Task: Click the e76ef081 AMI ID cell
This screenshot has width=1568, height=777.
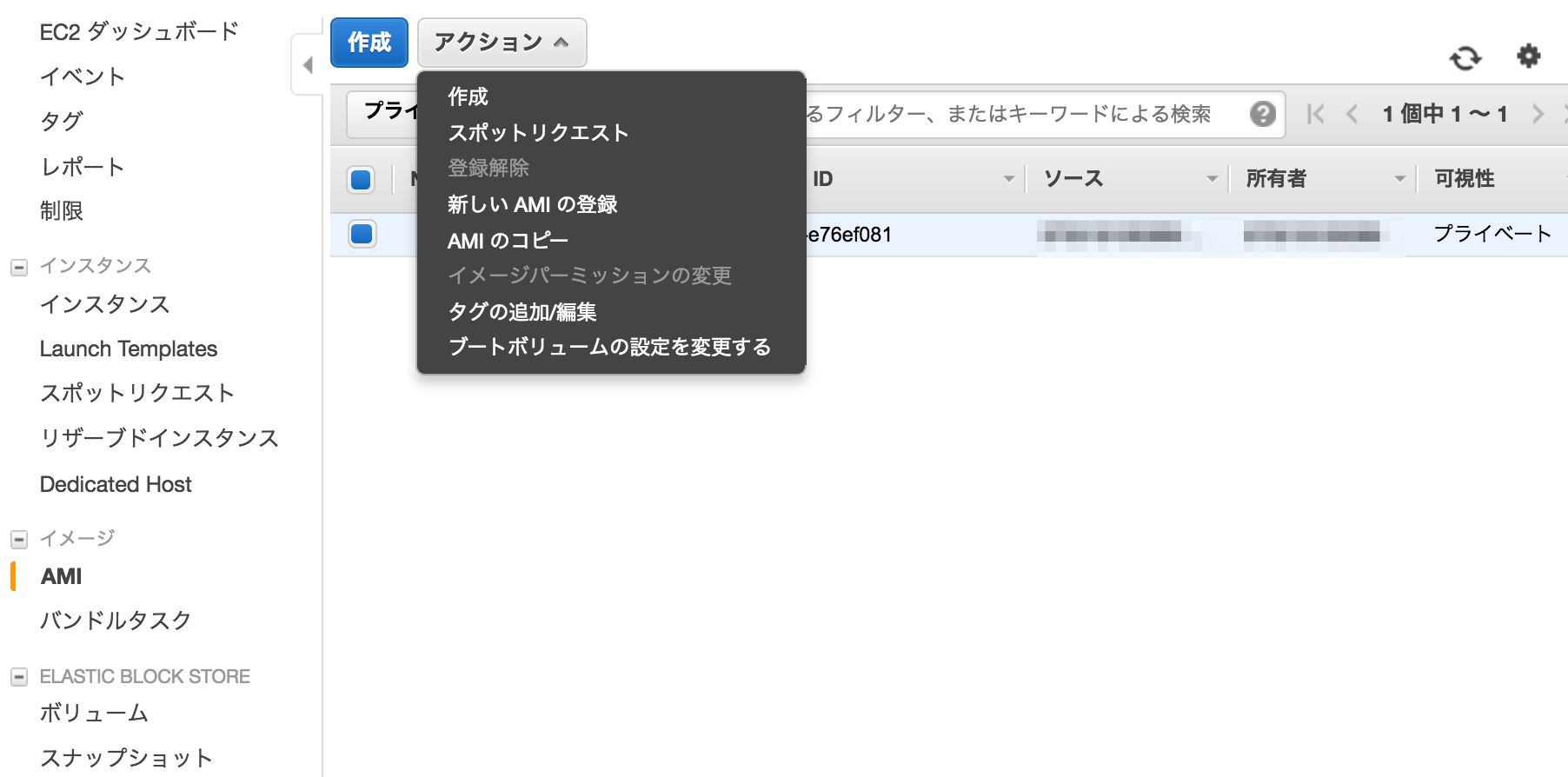Action: tap(848, 235)
